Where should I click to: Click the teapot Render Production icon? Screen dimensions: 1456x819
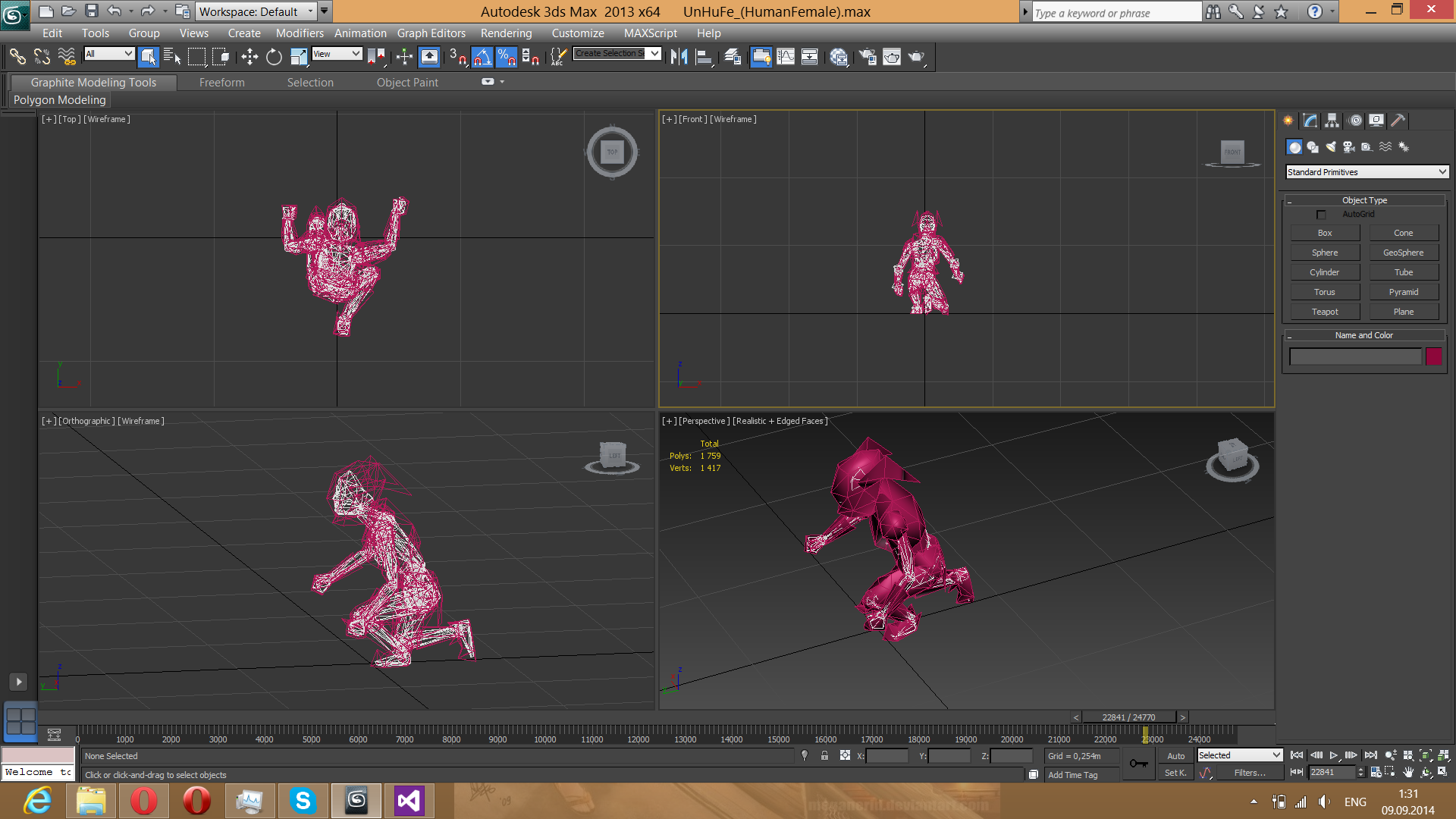coord(916,57)
